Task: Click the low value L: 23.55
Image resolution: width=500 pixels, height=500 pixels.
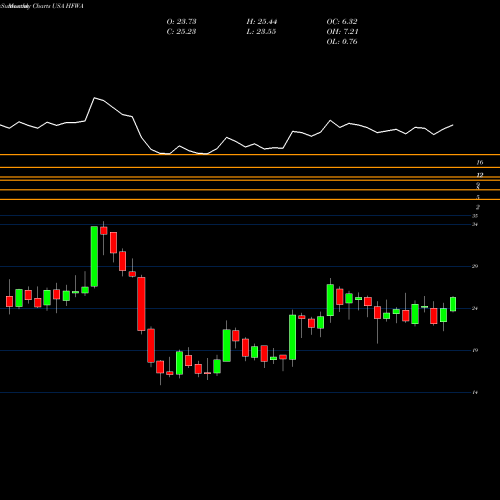Action: [261, 32]
